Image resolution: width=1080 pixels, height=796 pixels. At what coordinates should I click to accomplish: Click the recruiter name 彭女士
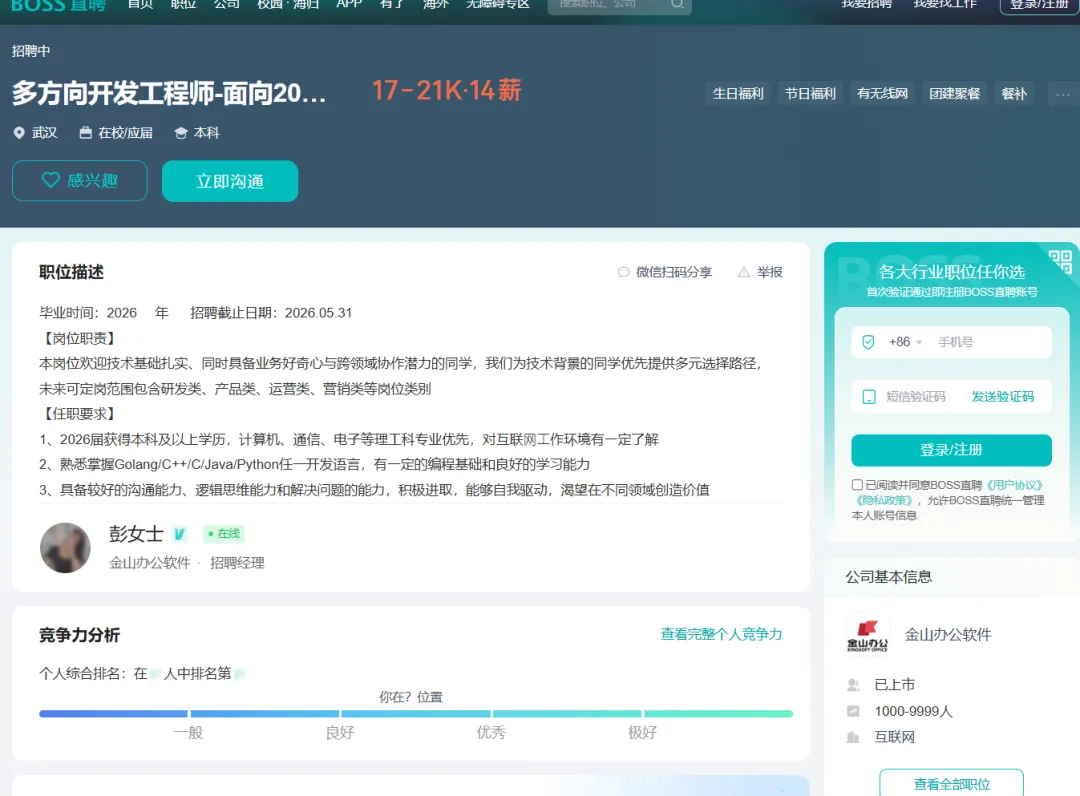[136, 534]
